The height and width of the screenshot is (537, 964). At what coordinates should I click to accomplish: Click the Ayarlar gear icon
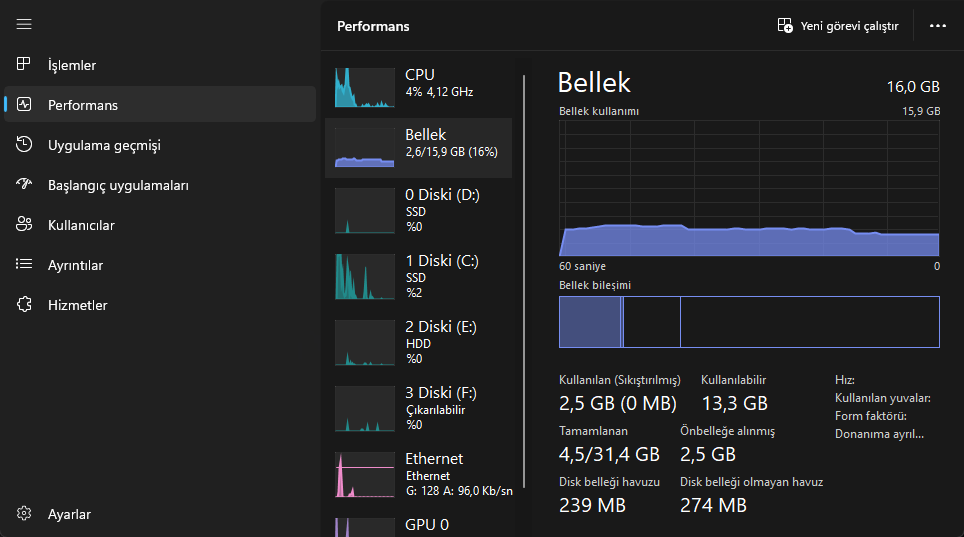click(x=25, y=514)
